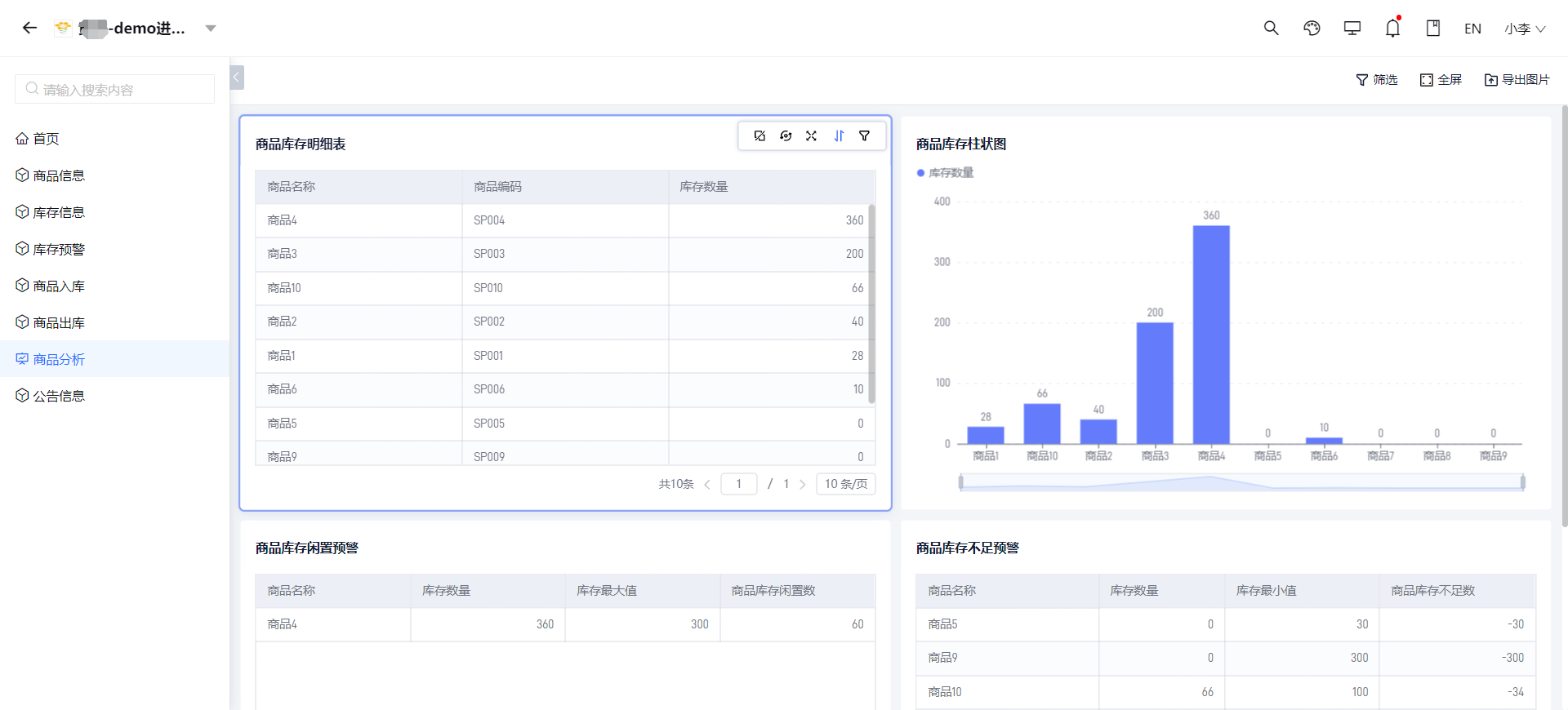The width and height of the screenshot is (1568, 710).
Task: Open the 小李 user menu
Action: (x=1525, y=29)
